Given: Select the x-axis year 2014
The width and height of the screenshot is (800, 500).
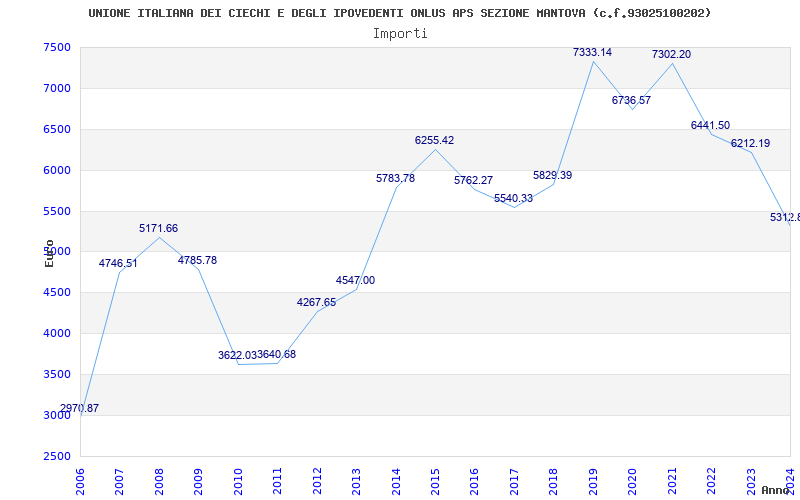Looking at the screenshot, I should tap(396, 482).
